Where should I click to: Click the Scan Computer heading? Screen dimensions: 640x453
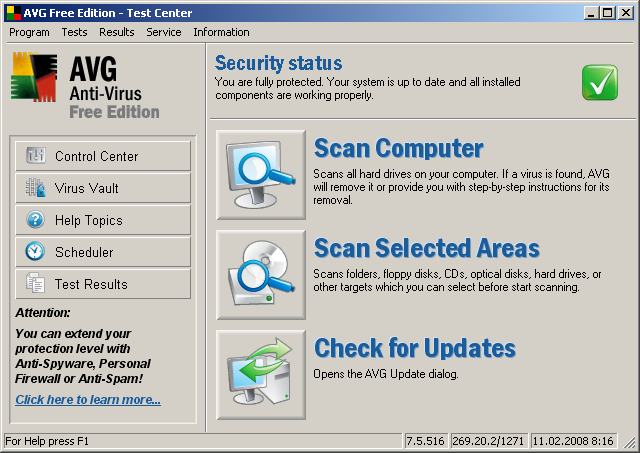(x=399, y=148)
